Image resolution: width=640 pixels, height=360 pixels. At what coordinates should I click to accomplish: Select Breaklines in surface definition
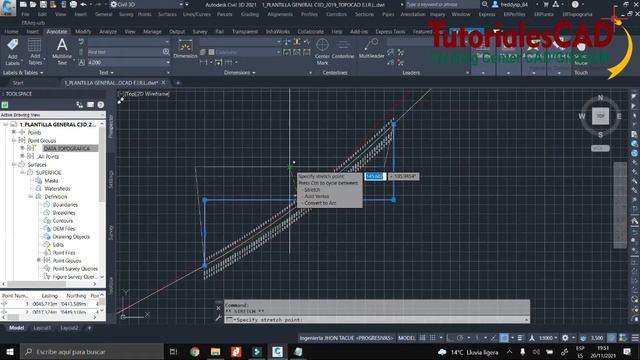tap(64, 213)
